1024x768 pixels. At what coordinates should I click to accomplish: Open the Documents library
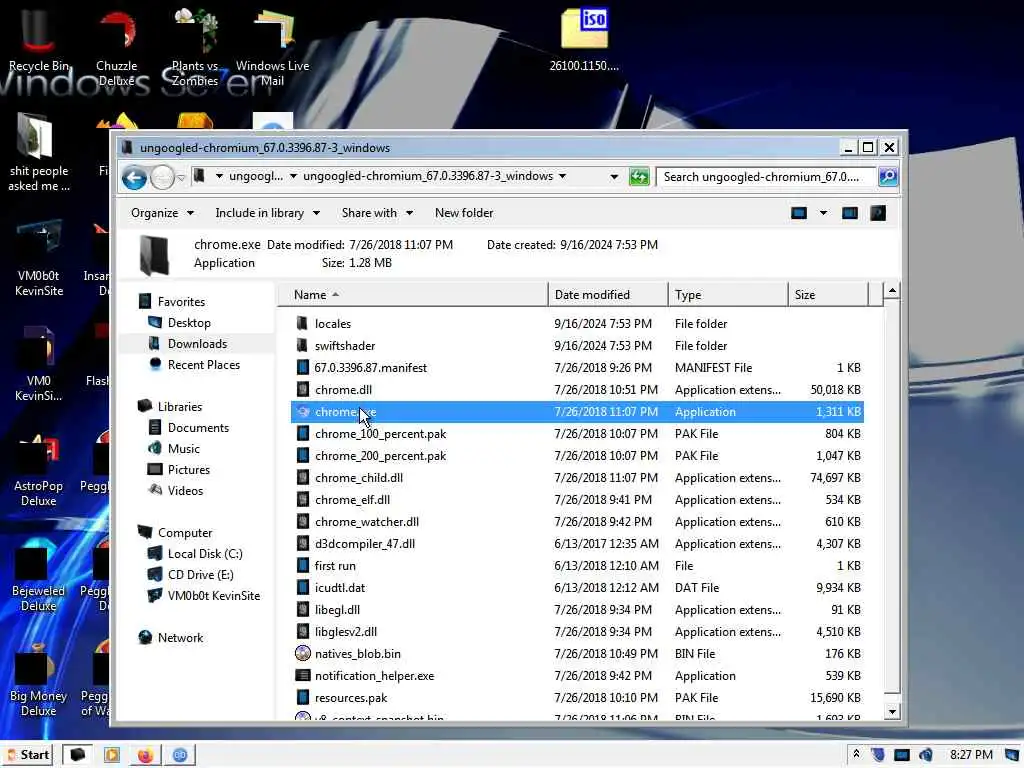198,428
